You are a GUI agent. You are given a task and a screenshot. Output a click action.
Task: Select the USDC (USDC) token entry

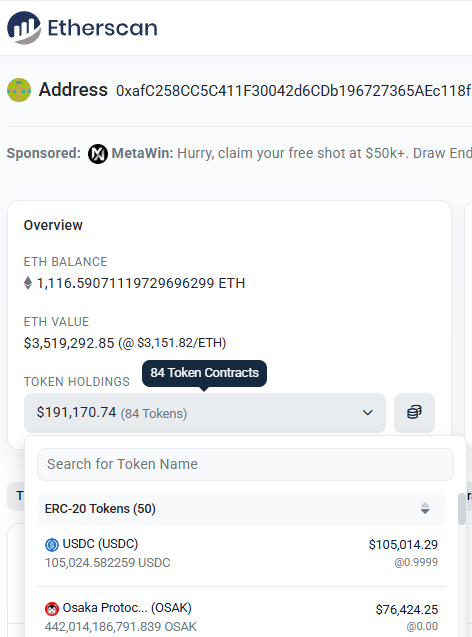tap(241, 553)
